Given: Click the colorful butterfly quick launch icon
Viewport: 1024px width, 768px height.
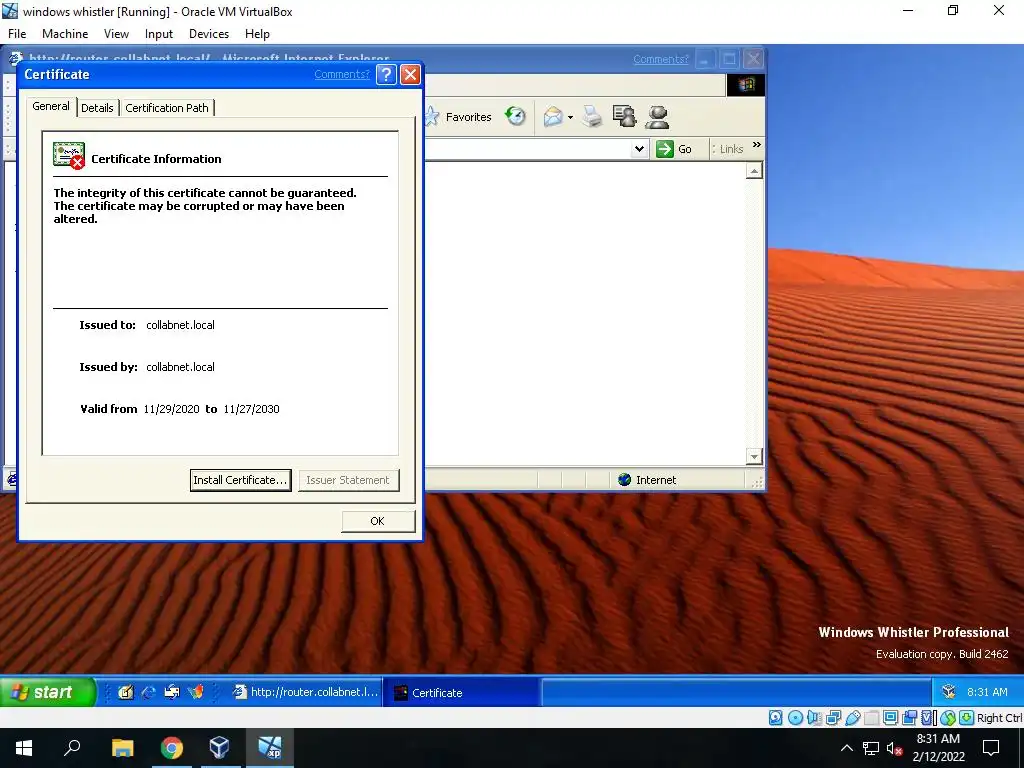Looking at the screenshot, I should click(196, 692).
